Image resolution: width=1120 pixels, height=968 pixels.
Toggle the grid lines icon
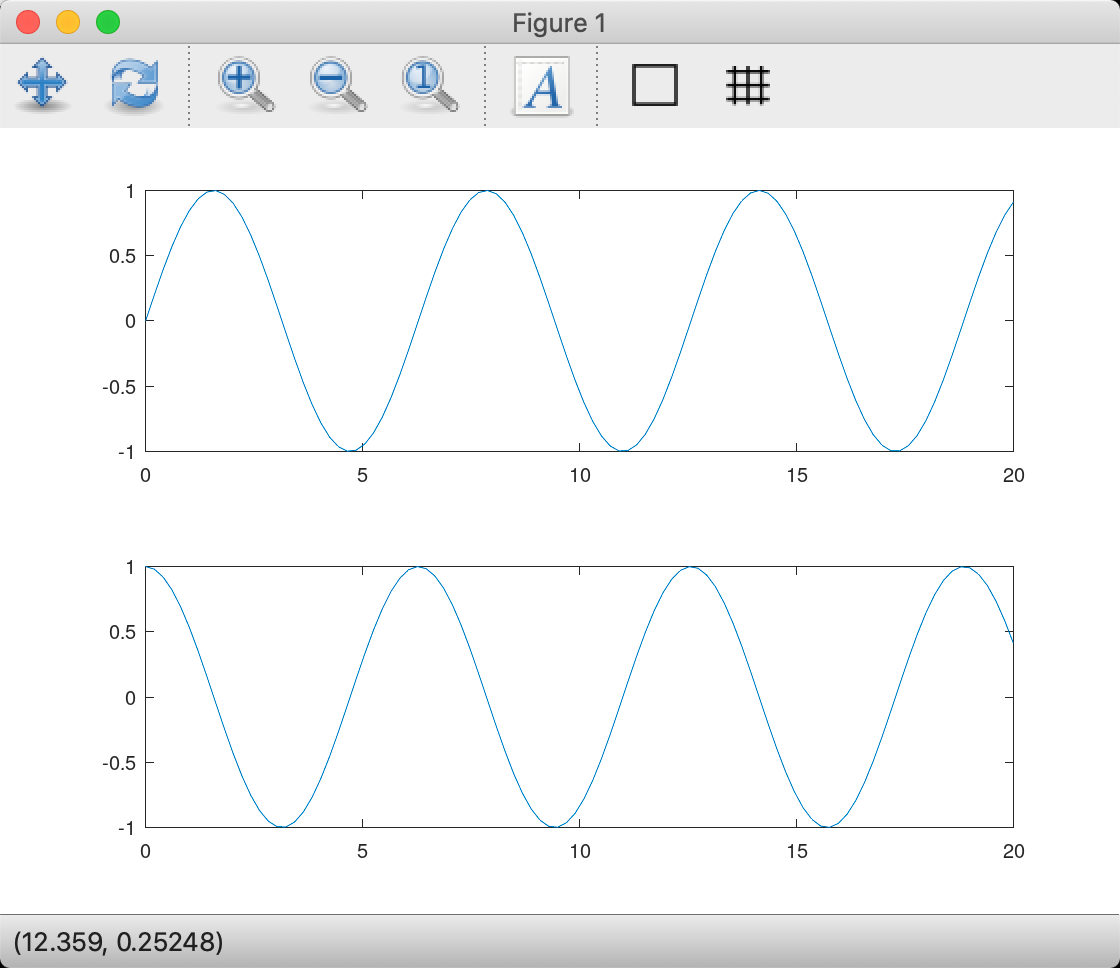[747, 86]
